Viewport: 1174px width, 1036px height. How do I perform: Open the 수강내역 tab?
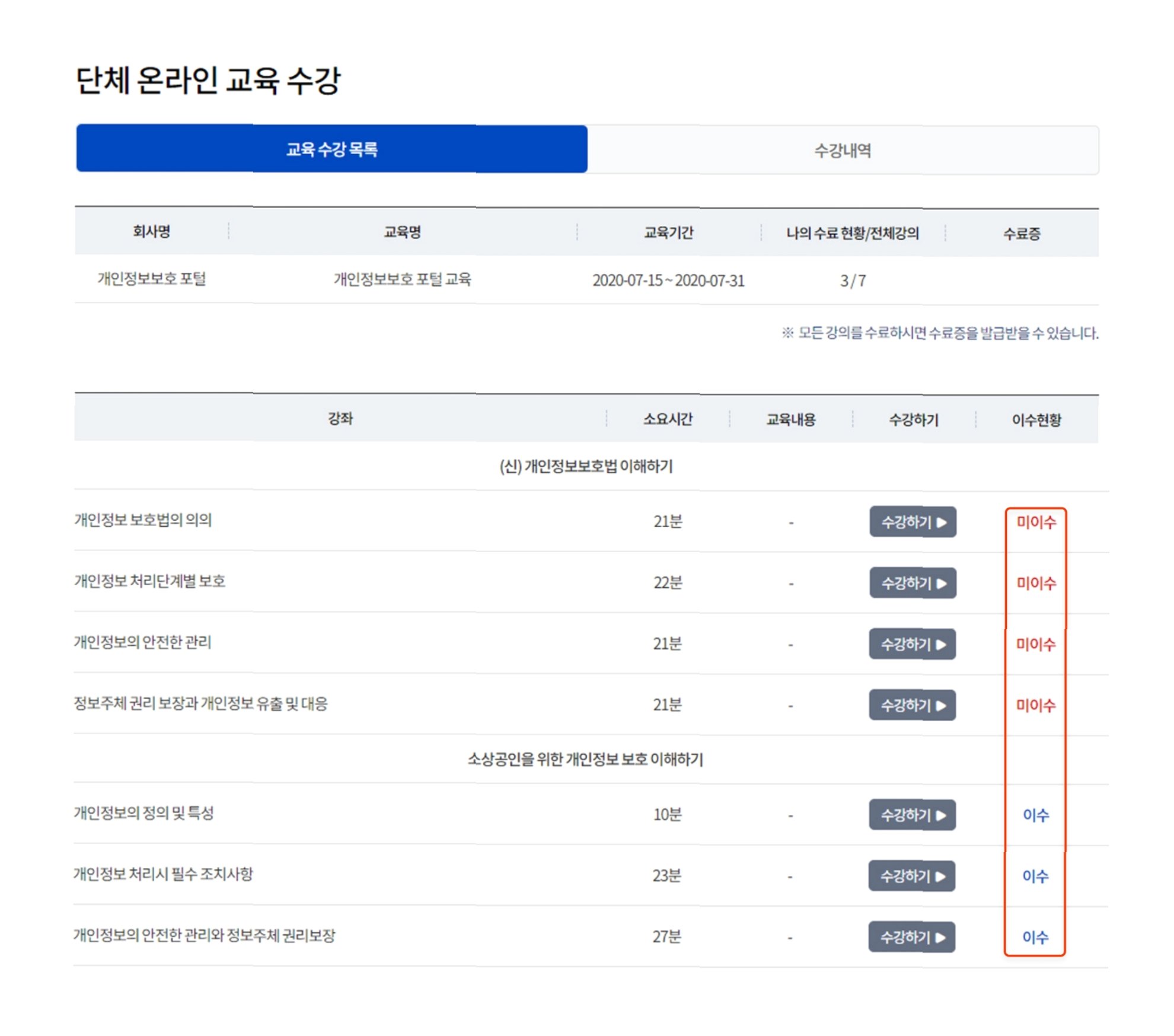click(x=842, y=151)
